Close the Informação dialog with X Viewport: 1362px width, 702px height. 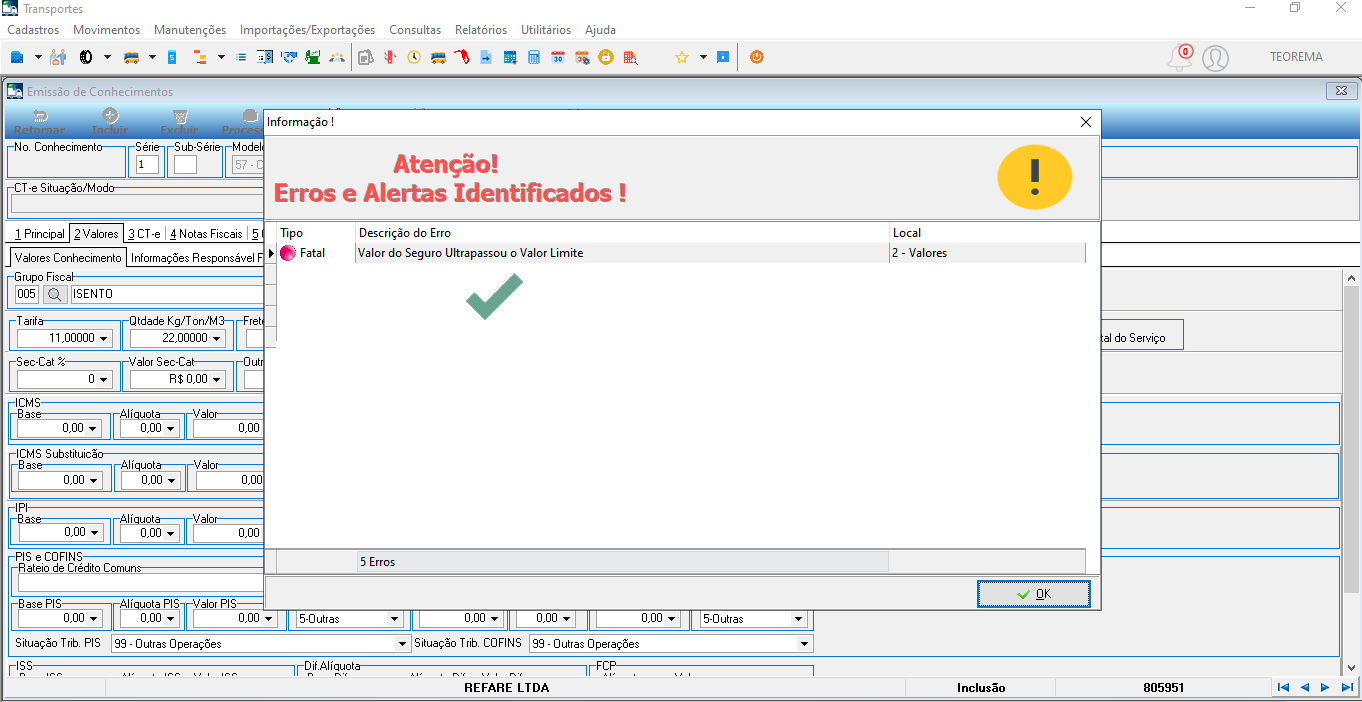tap(1086, 122)
